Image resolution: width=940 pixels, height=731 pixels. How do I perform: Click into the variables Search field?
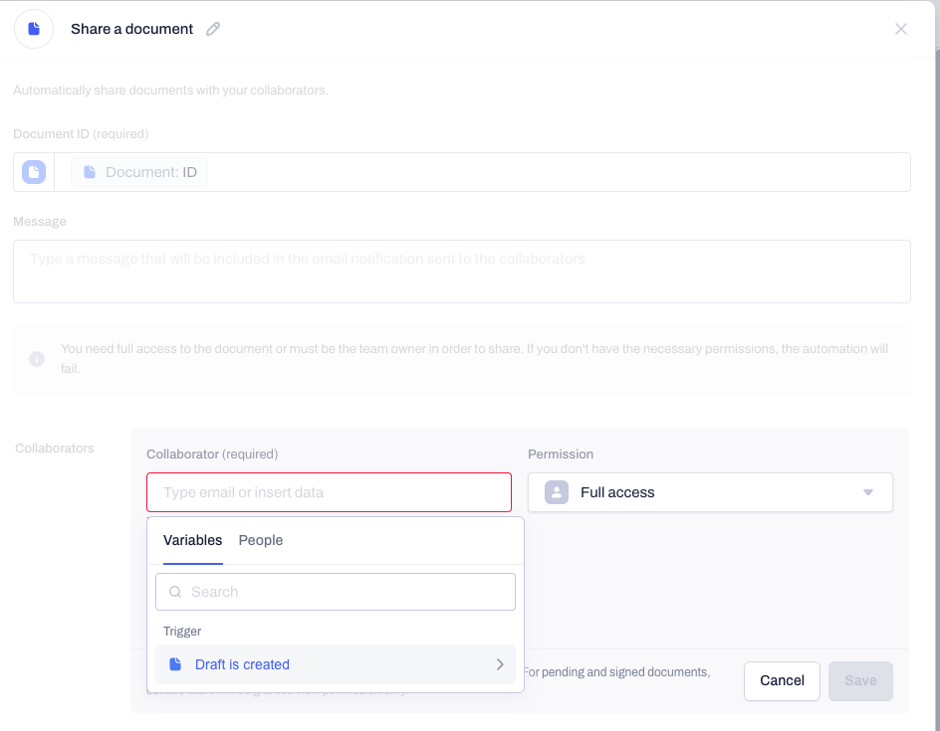(x=335, y=592)
